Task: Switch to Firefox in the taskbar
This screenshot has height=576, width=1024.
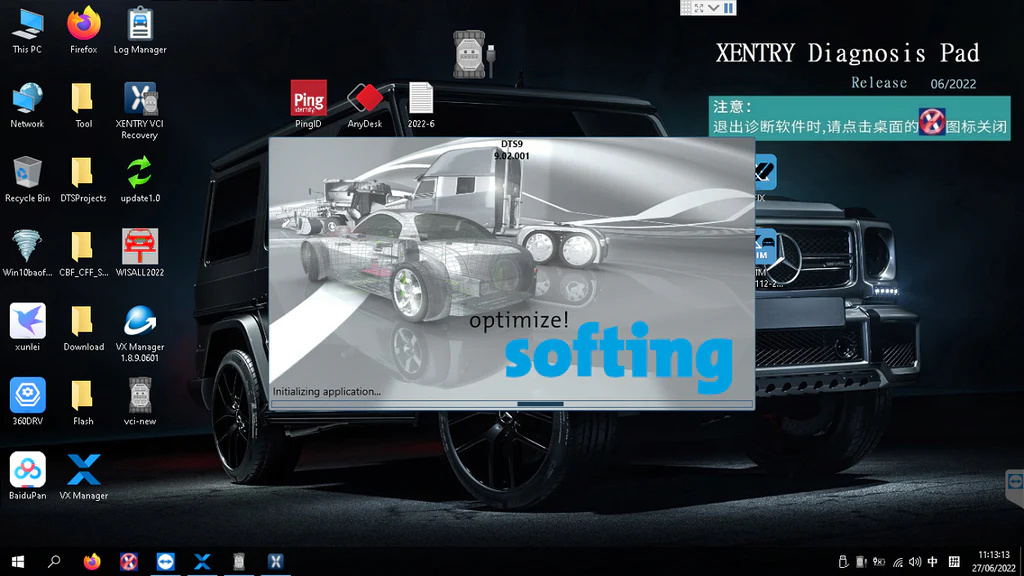Action: (92, 562)
